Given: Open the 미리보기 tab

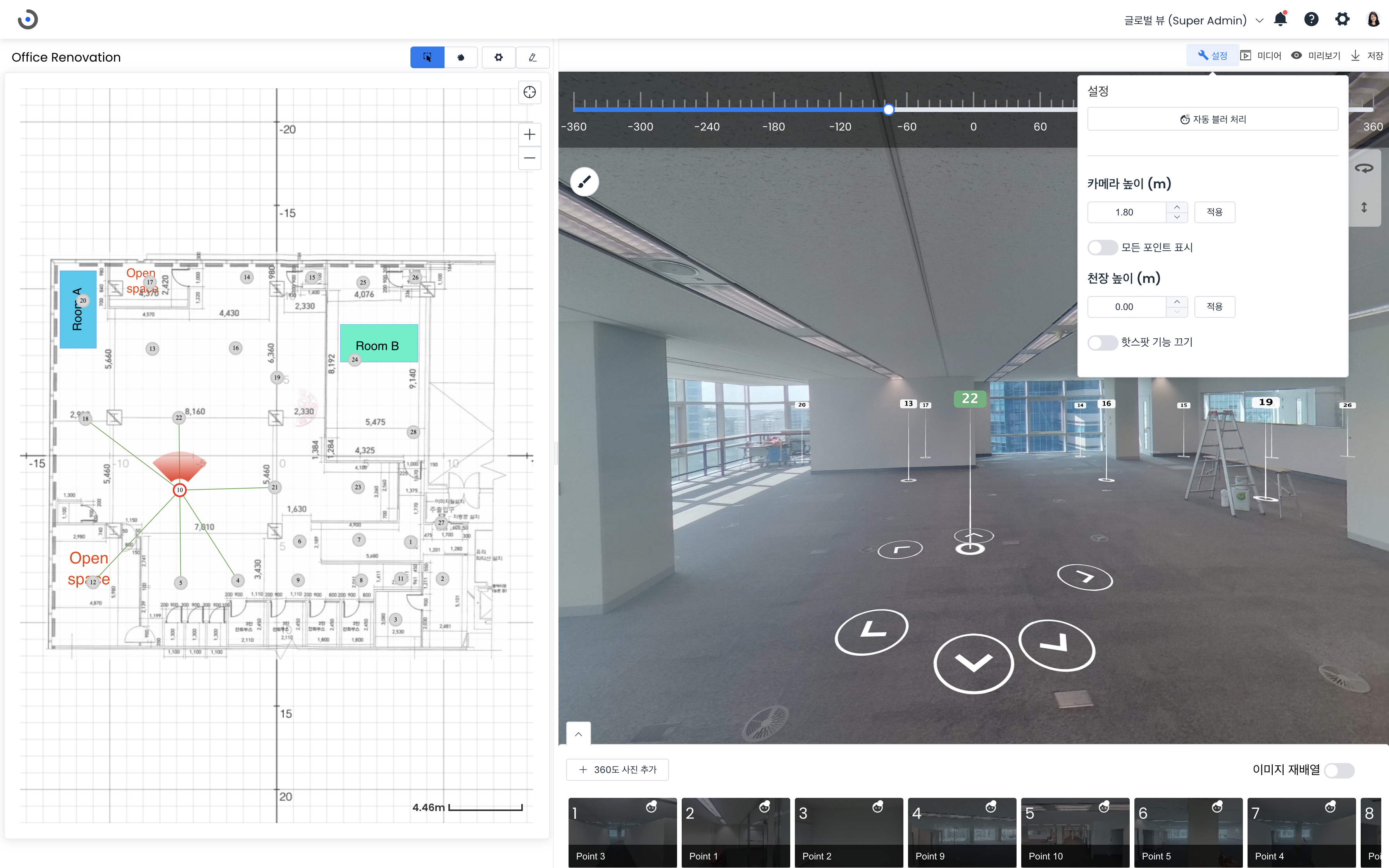Looking at the screenshot, I should 1315,56.
